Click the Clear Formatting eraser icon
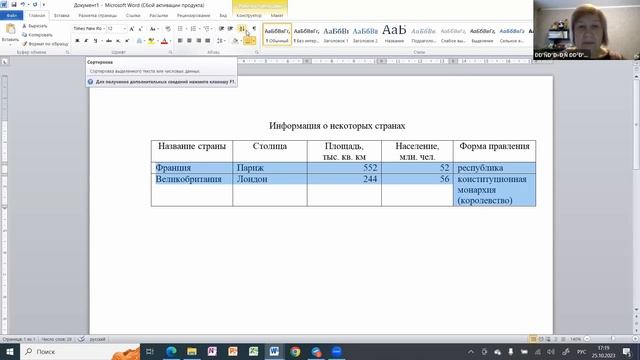640x360 pixels. [168, 29]
